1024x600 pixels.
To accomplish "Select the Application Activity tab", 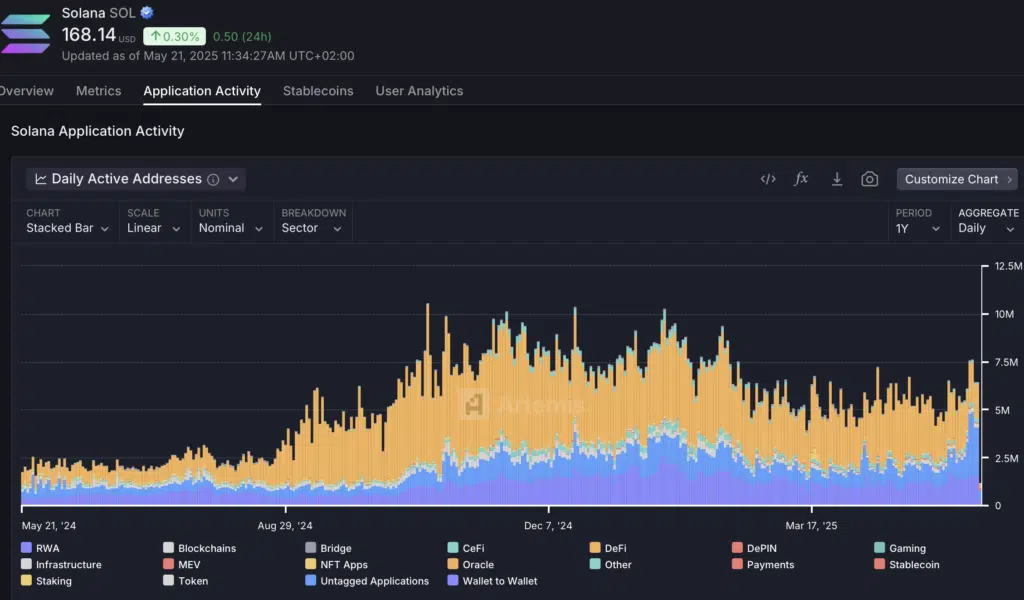I will 202,91.
